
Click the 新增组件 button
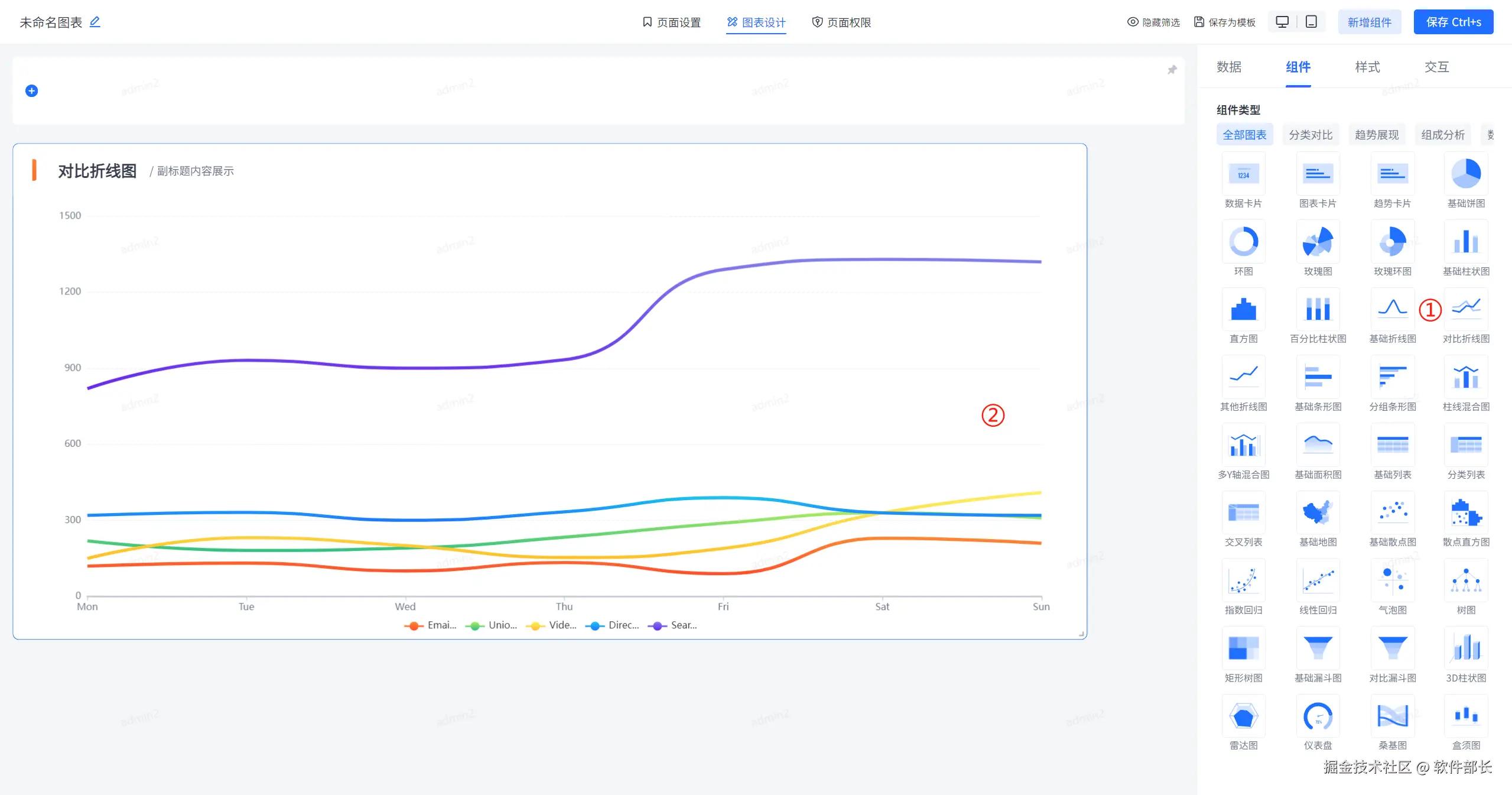(1368, 22)
